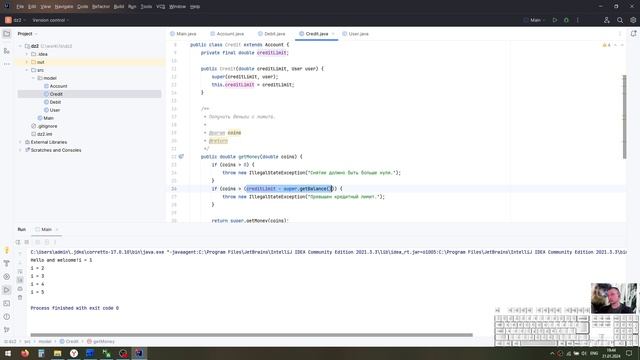This screenshot has width=640, height=360.
Task: Collapse the dz2 root folder
Action: [x=20, y=46]
